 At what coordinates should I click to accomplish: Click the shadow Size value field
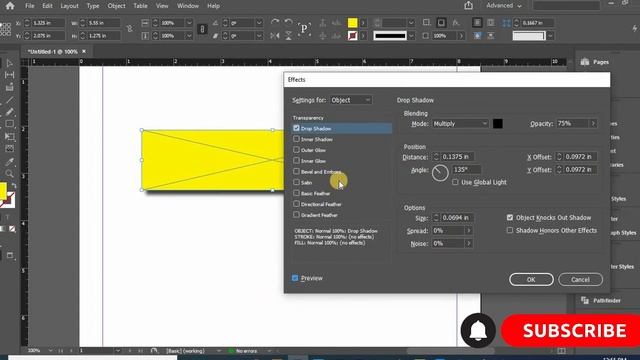click(458, 218)
